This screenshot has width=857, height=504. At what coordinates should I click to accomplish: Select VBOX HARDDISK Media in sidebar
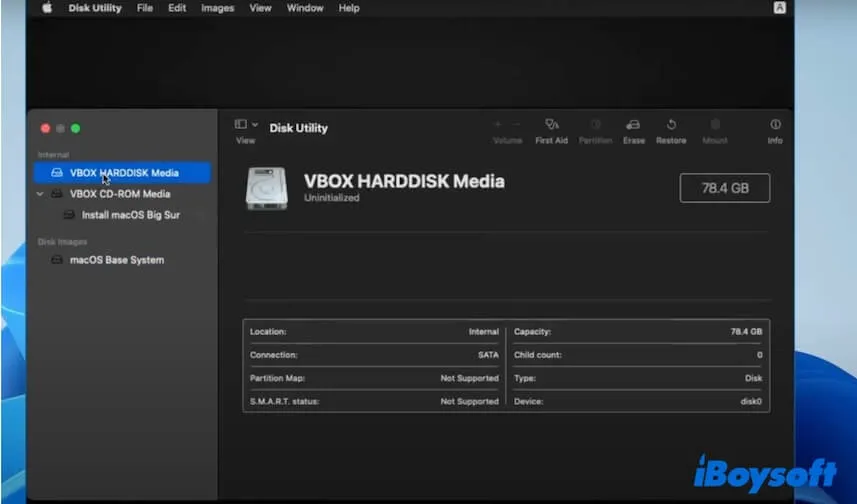tap(124, 173)
